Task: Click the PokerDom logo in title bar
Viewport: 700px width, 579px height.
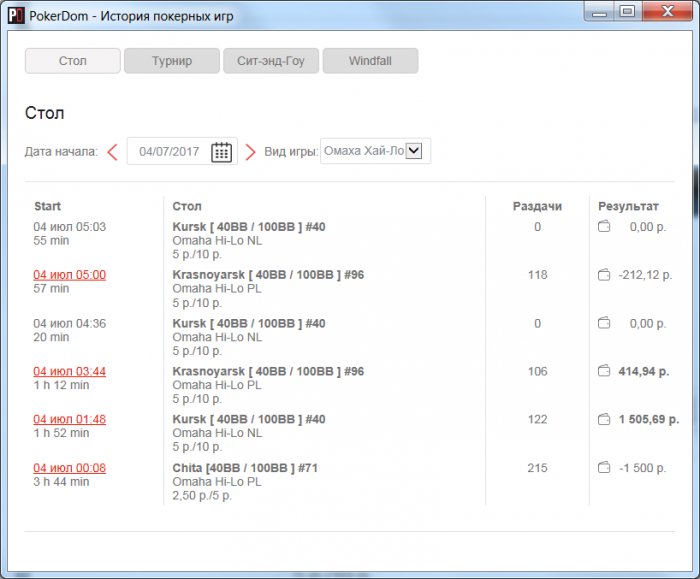Action: 16,16
